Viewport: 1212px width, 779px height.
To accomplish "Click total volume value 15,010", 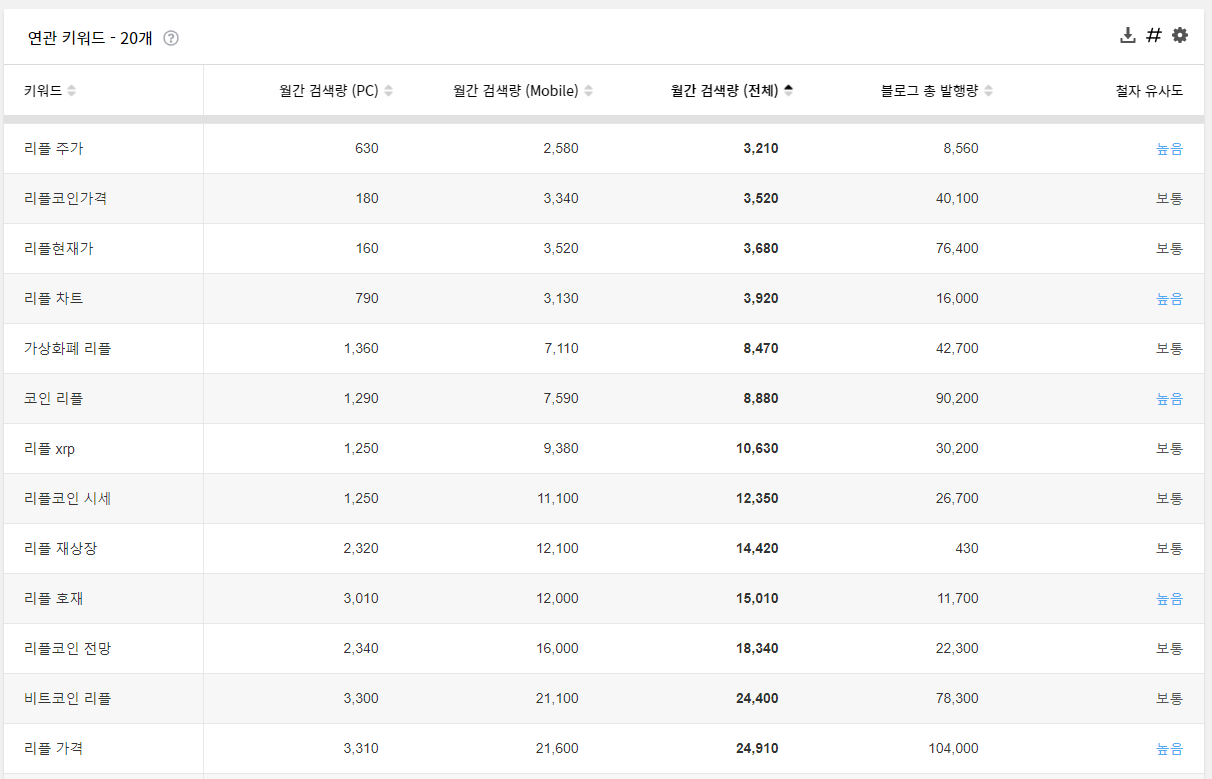I will pyautogui.click(x=757, y=599).
